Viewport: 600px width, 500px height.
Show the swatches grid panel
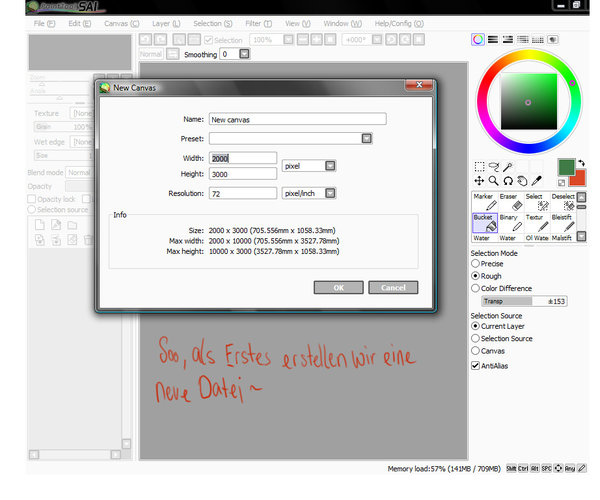[x=538, y=39]
